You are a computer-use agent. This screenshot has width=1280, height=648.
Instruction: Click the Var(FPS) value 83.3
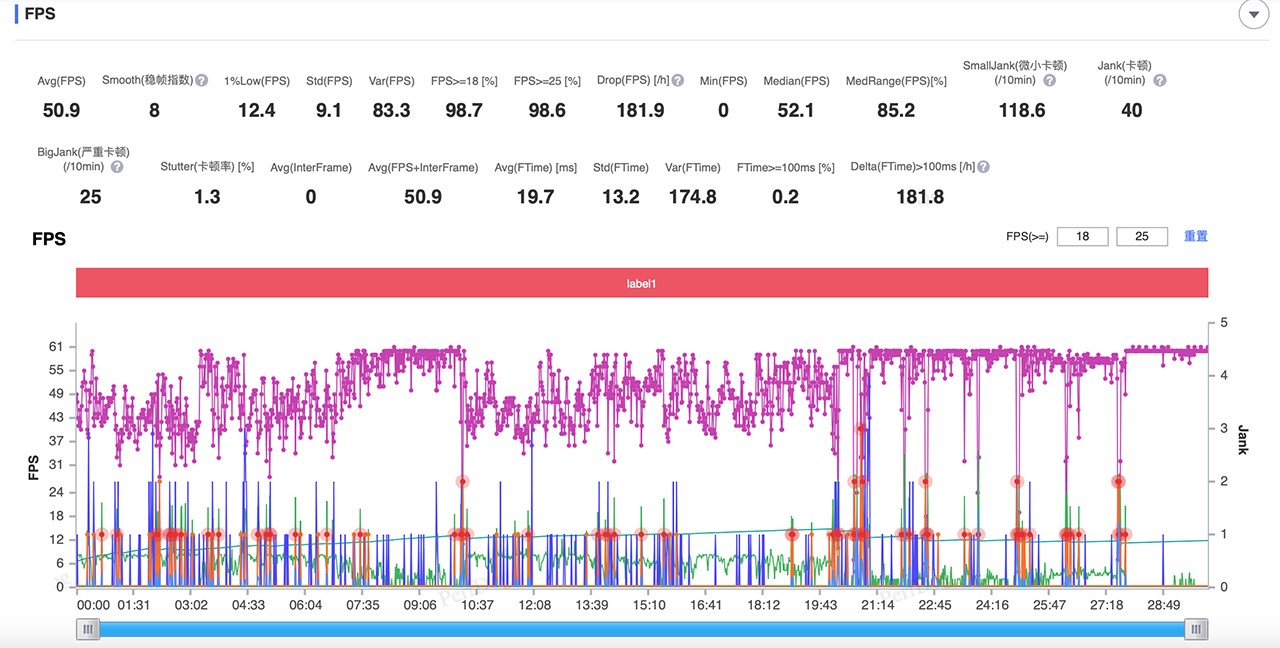(391, 110)
